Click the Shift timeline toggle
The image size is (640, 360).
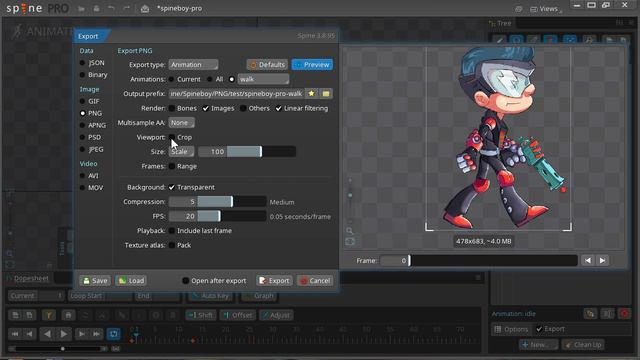[200, 315]
